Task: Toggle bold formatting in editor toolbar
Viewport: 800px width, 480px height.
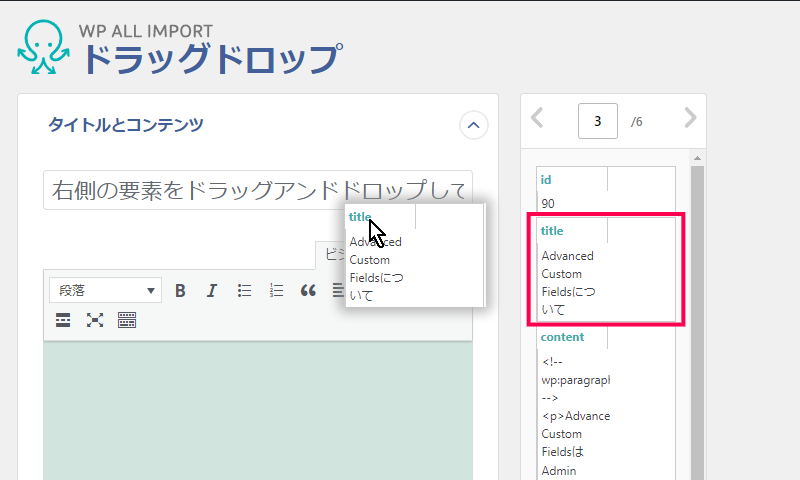Action: coord(180,291)
